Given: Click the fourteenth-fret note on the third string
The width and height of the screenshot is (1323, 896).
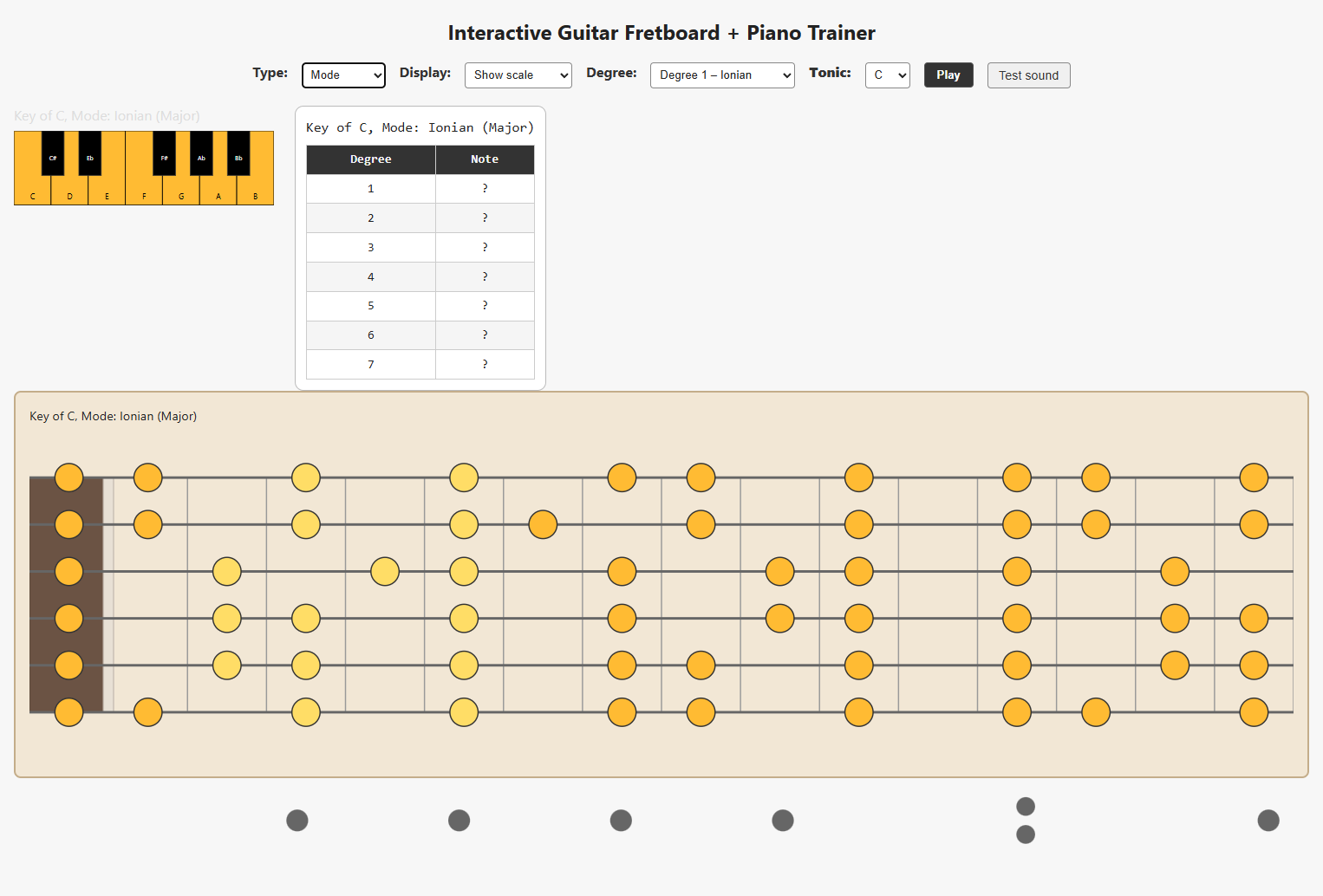Looking at the screenshot, I should point(1175,572).
